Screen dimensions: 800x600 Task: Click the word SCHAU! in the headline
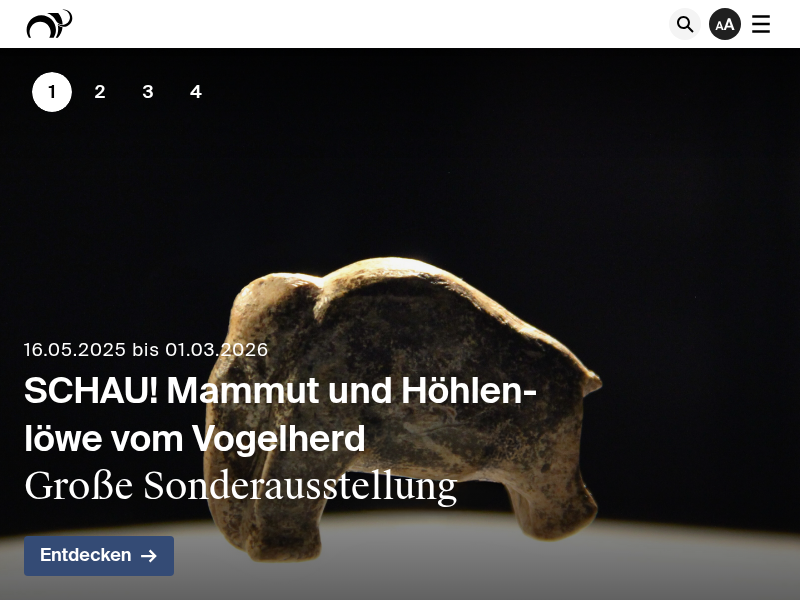pyautogui.click(x=91, y=391)
